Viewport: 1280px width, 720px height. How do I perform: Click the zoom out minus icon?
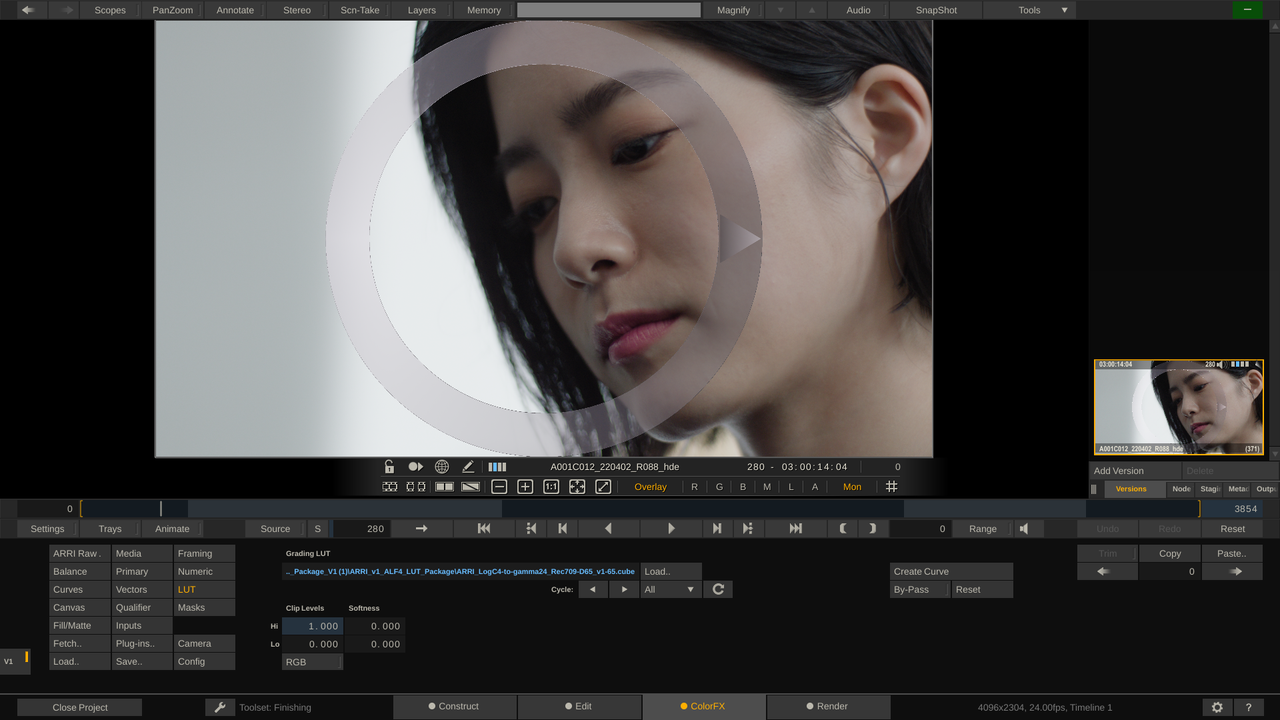click(499, 487)
